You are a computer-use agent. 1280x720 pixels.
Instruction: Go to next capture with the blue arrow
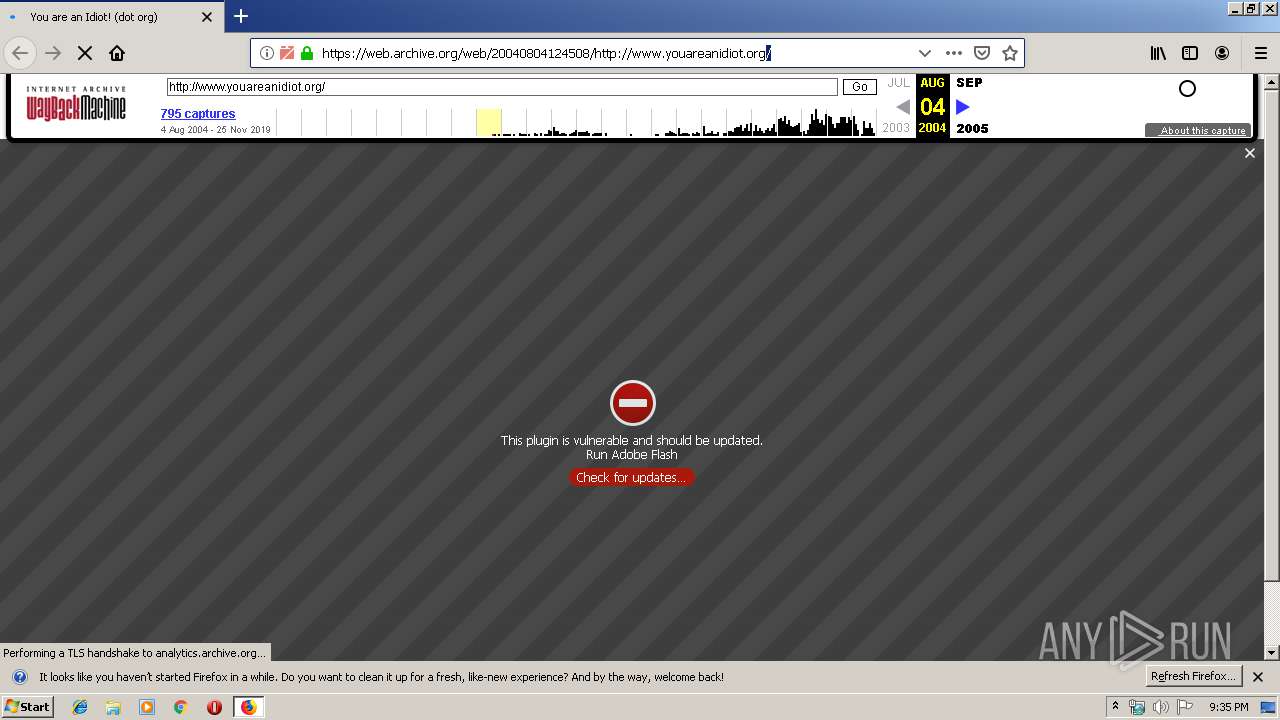[962, 106]
